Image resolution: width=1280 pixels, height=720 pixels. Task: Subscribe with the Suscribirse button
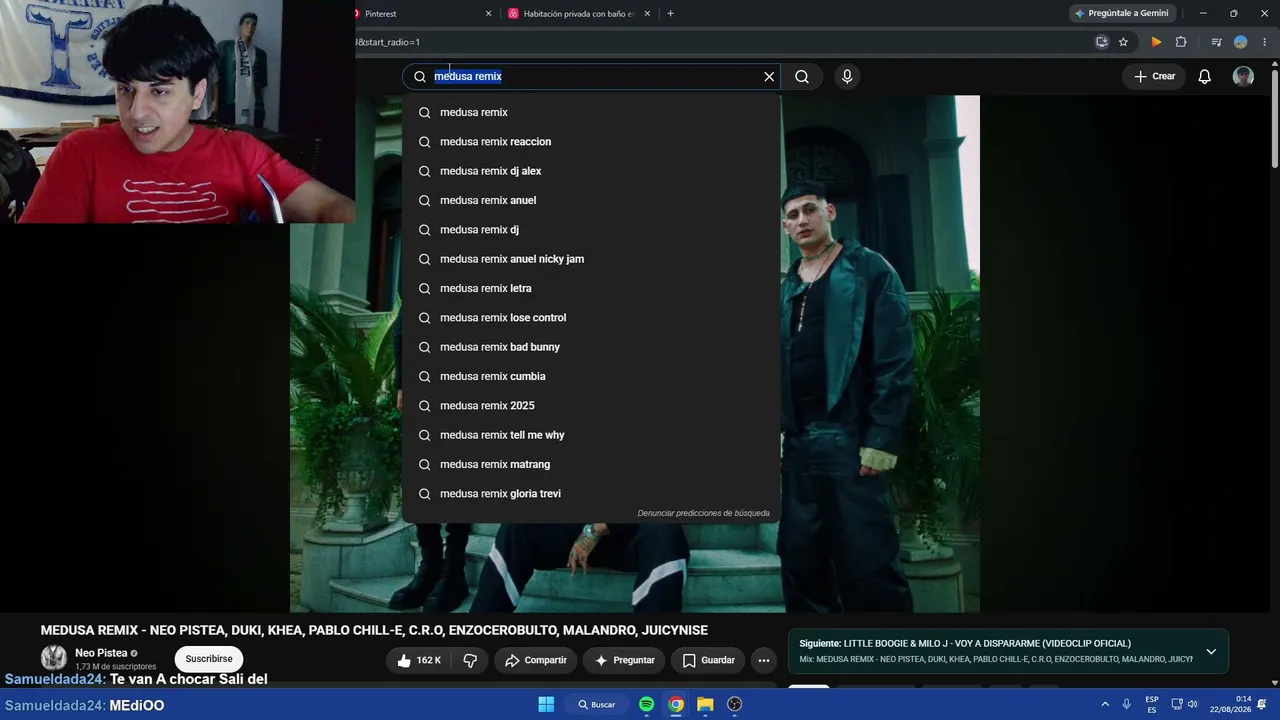coord(209,659)
